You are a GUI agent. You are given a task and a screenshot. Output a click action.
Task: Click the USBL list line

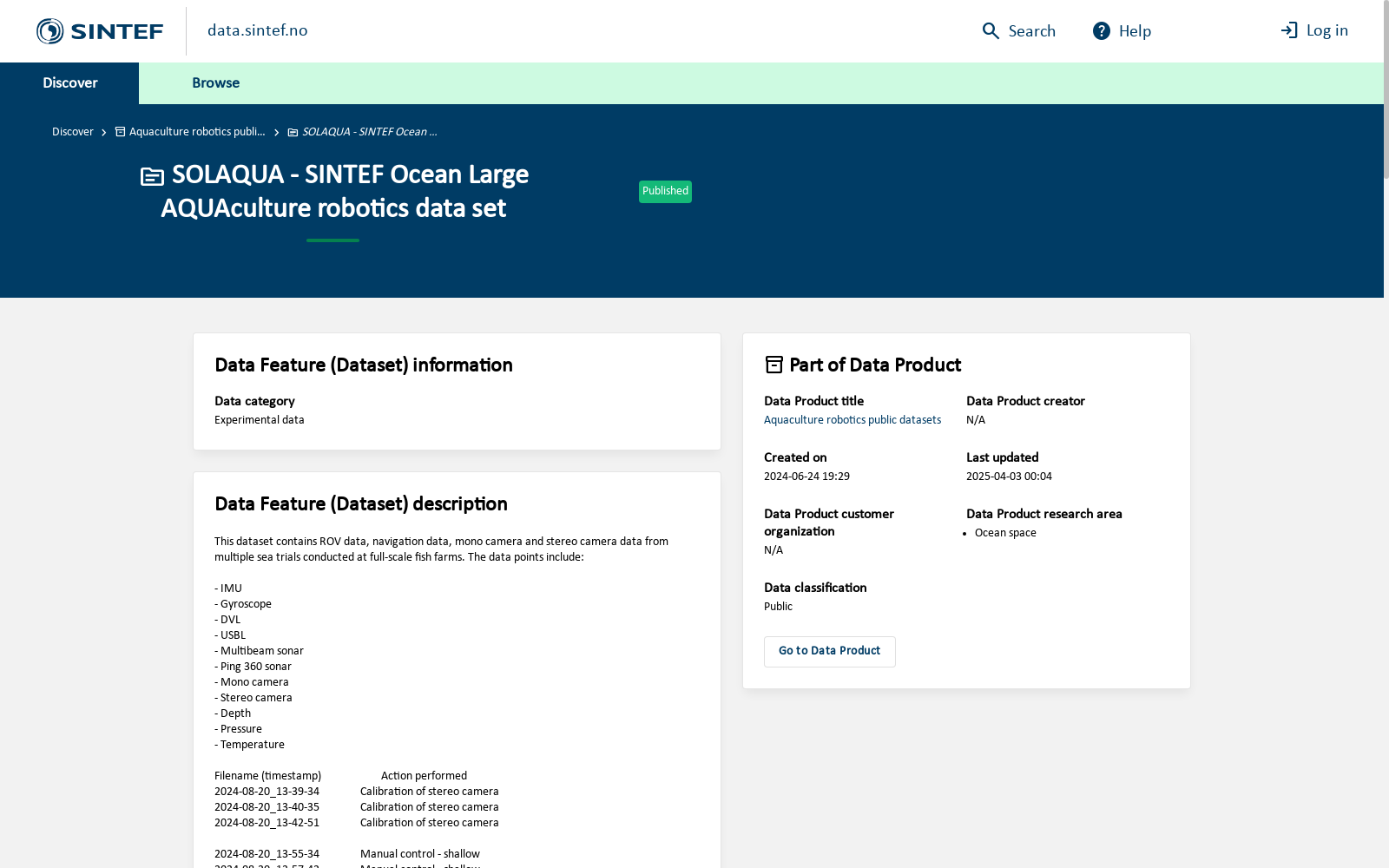[230, 635]
